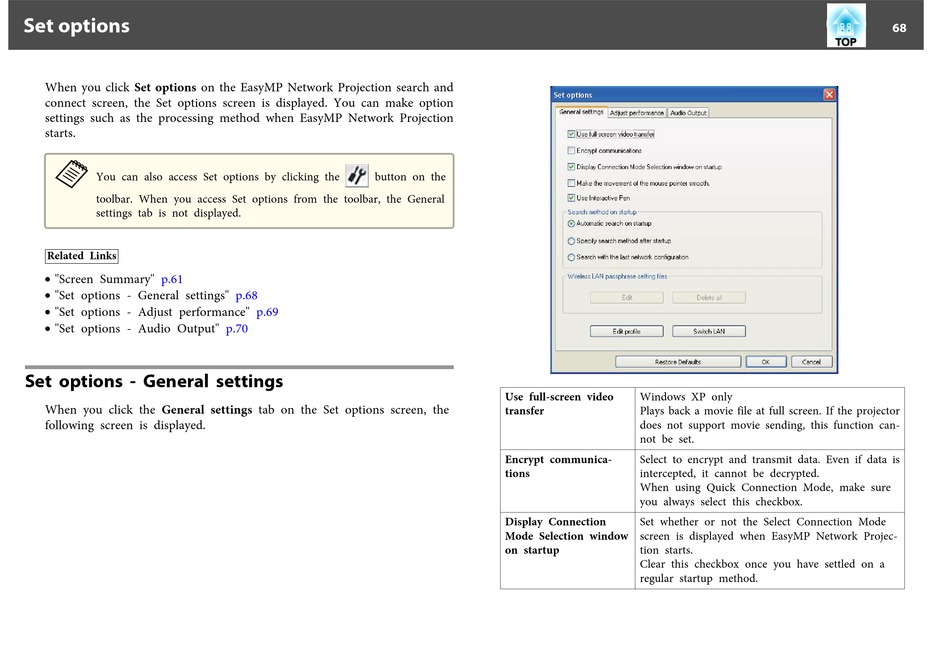Select Automatic search on startup radio button
950x660 pixels.
point(571,224)
